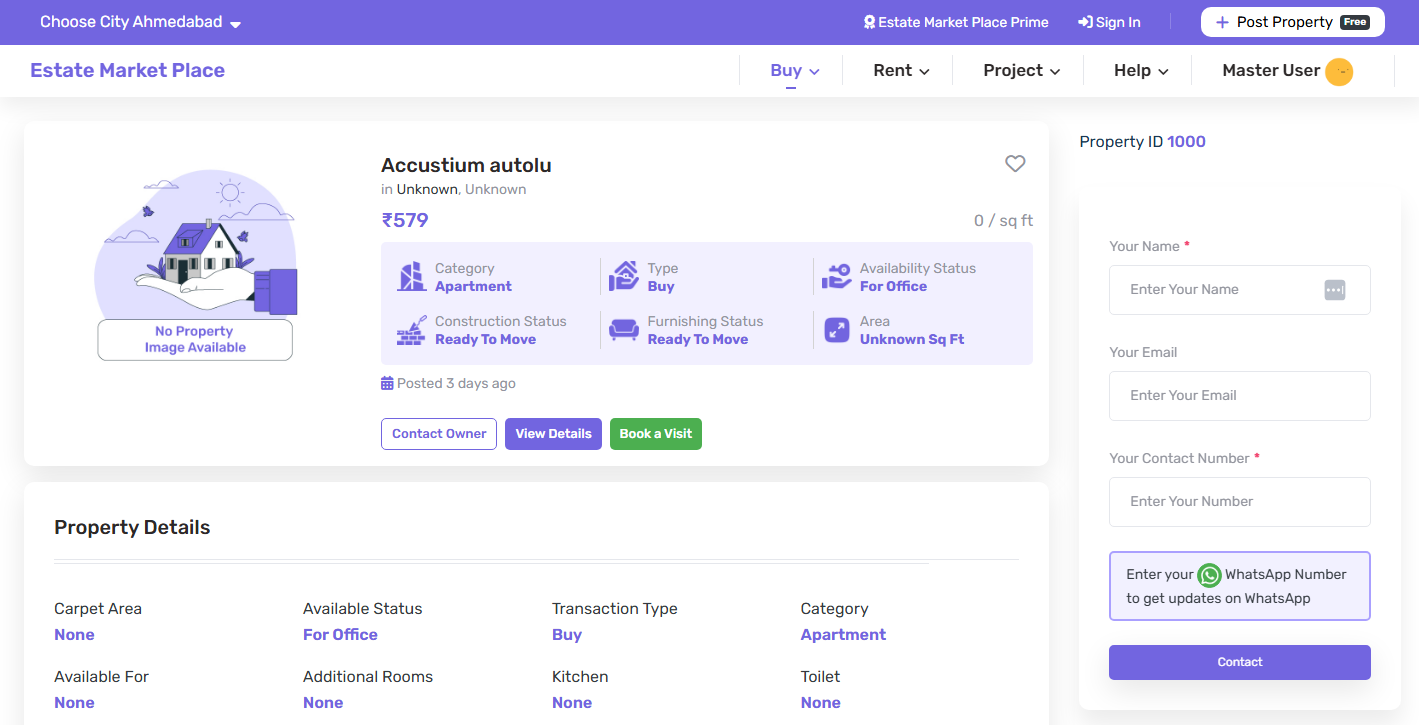The image size is (1419, 725).
Task: Click the Area expand icon
Action: (836, 330)
